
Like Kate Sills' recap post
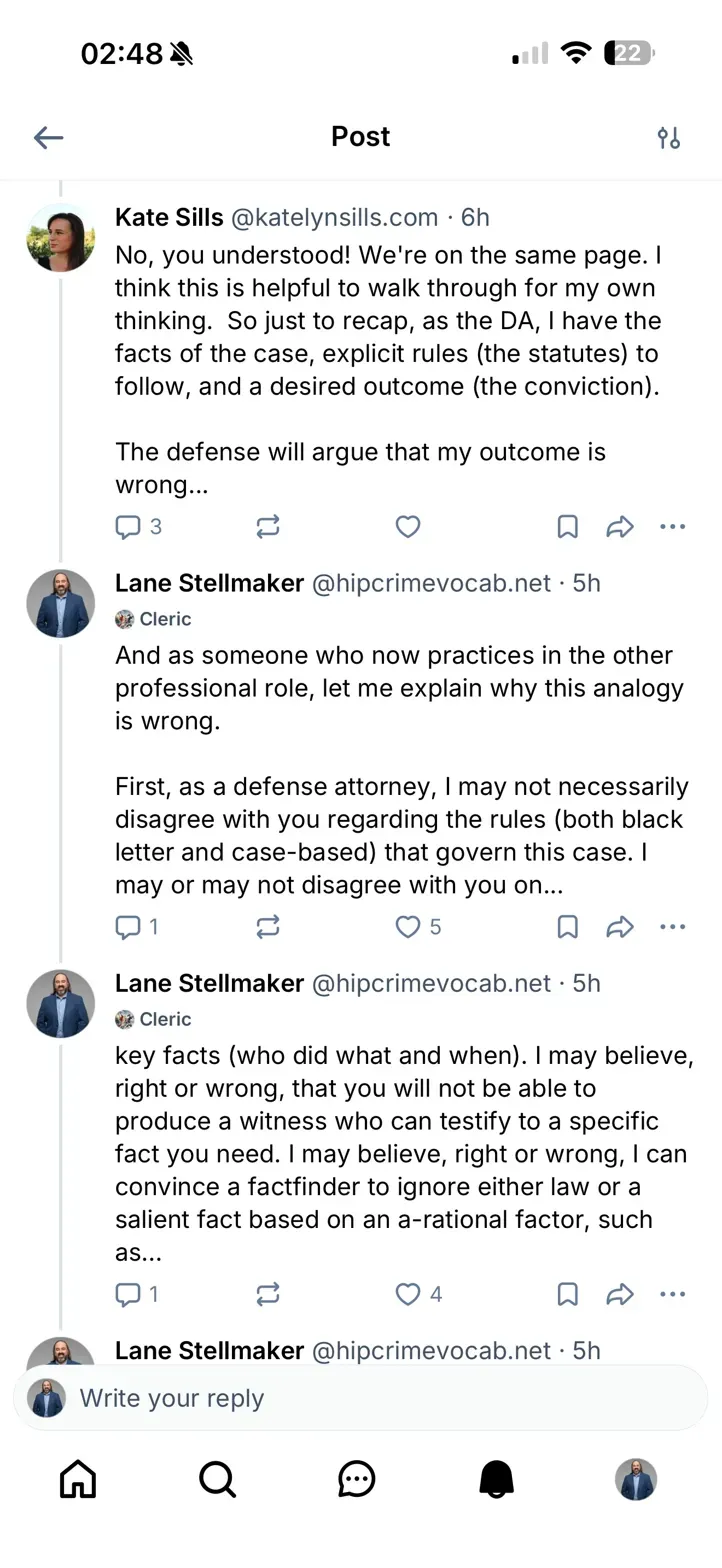408,527
